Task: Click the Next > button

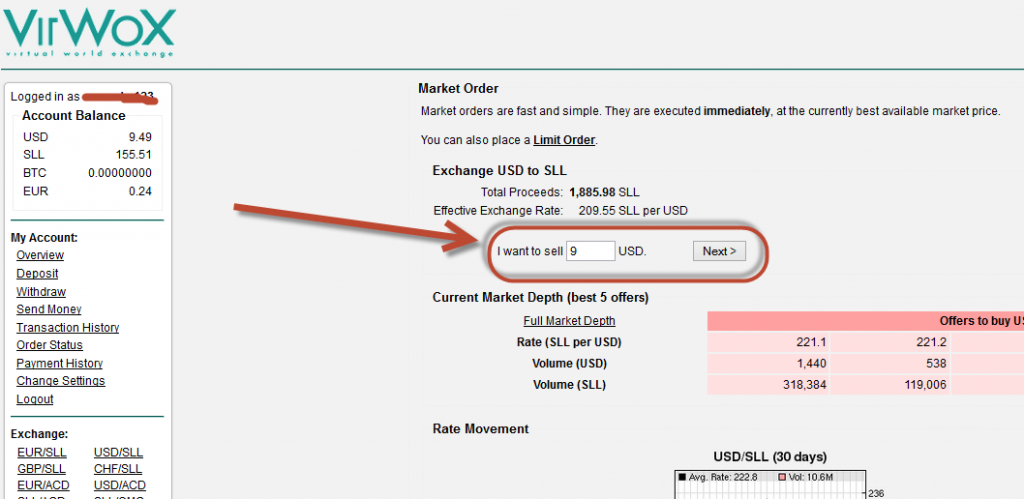Action: (x=719, y=251)
